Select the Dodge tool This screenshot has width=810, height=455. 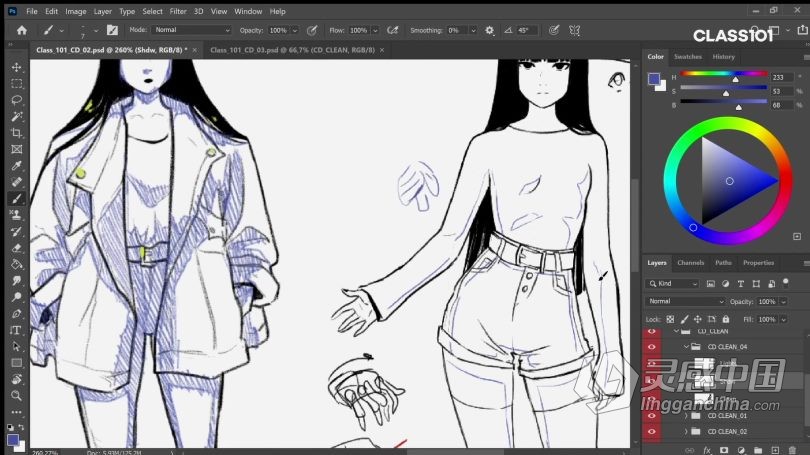click(x=17, y=297)
